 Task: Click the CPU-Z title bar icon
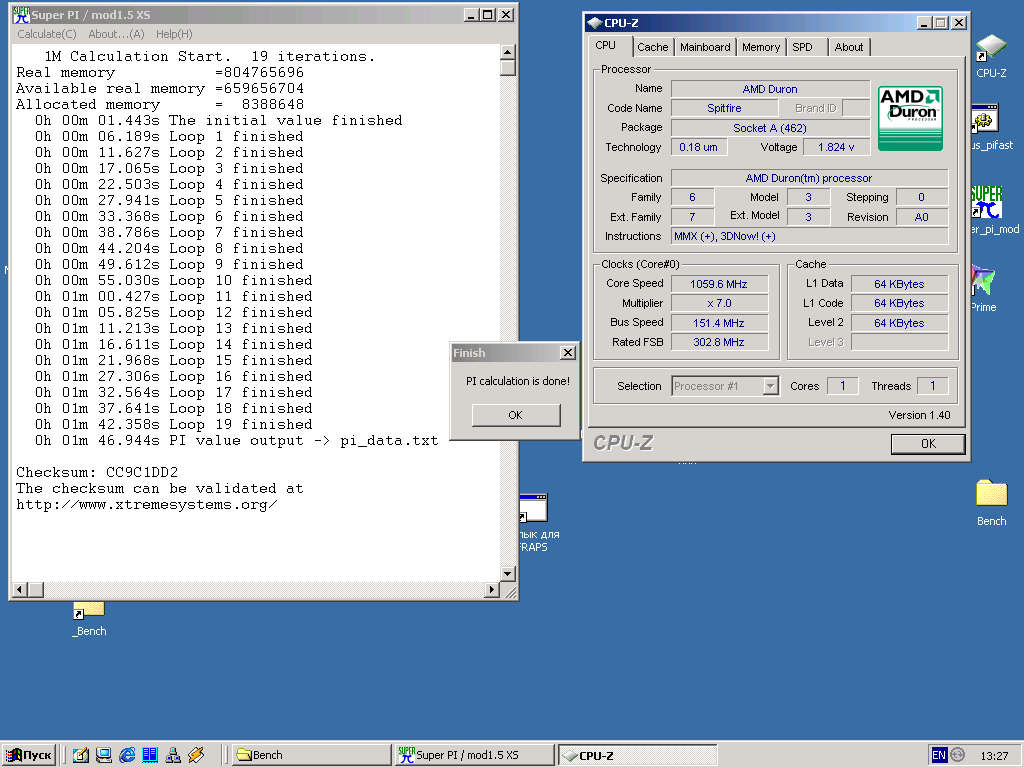point(594,23)
